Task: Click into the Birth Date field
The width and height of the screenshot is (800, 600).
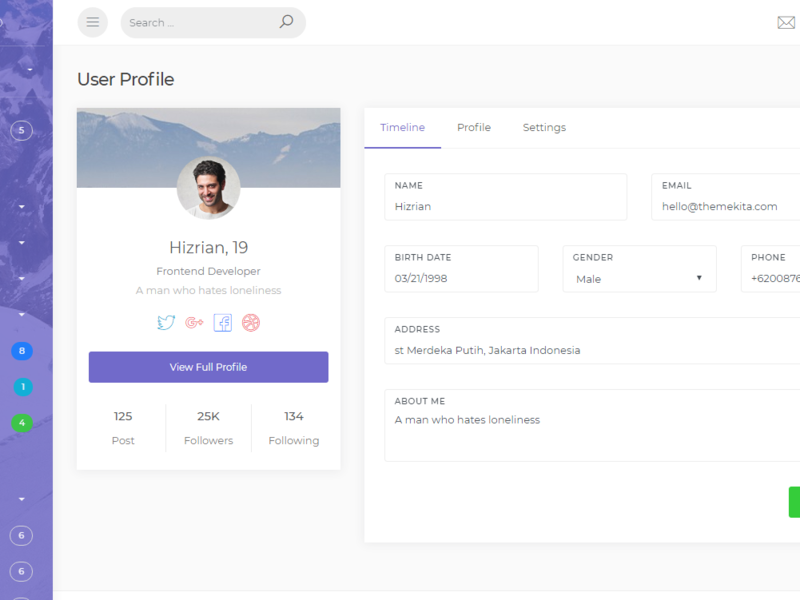Action: point(461,279)
